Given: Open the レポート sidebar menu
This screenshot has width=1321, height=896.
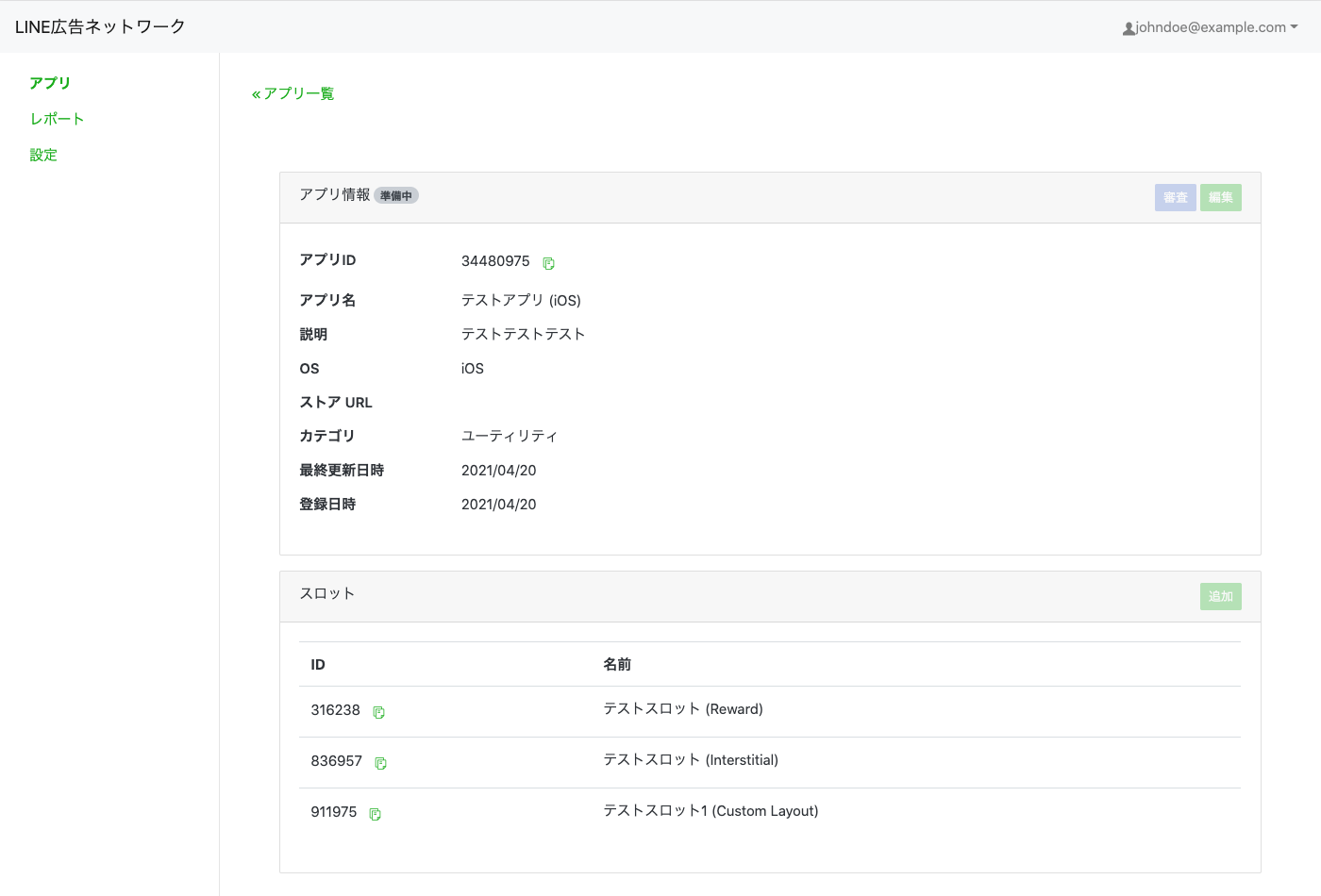Looking at the screenshot, I should click(57, 119).
